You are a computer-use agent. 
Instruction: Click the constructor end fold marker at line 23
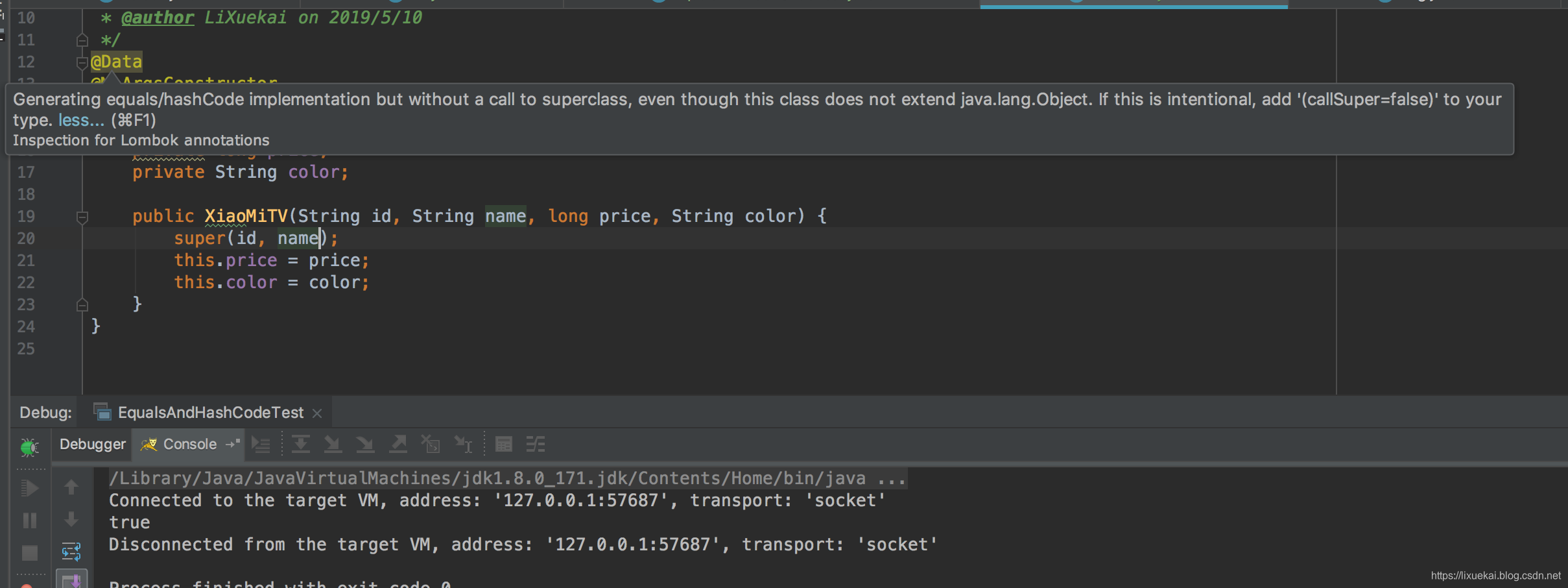[82, 304]
